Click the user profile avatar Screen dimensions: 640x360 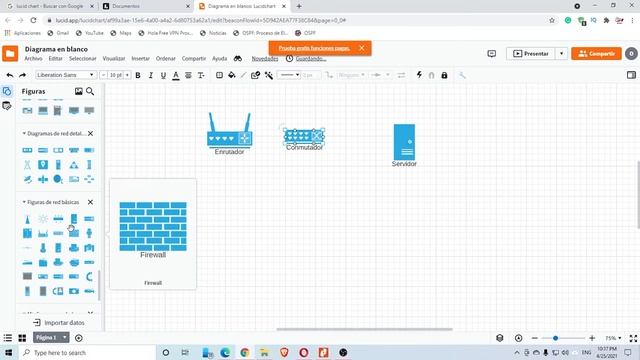[631, 53]
